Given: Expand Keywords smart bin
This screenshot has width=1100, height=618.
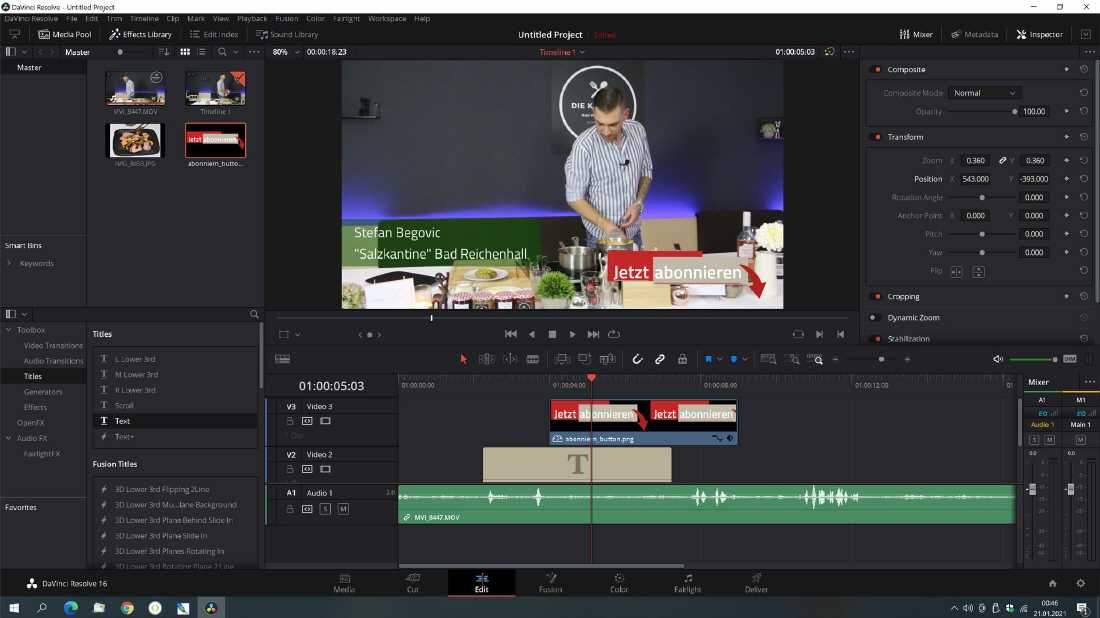Looking at the screenshot, I should pyautogui.click(x=9, y=264).
